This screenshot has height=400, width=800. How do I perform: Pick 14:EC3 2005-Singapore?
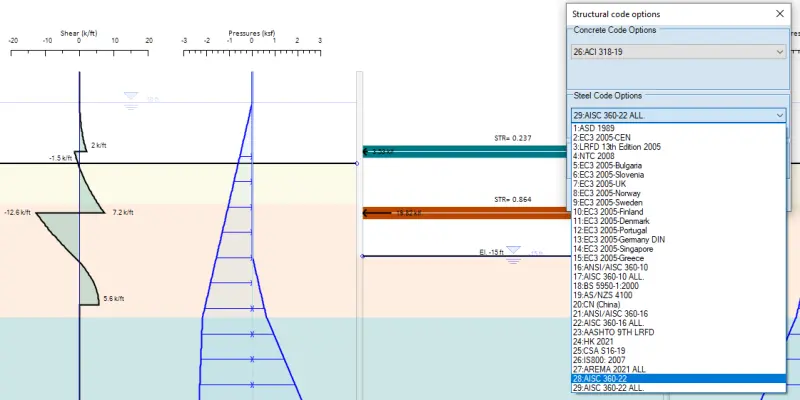[678, 249]
